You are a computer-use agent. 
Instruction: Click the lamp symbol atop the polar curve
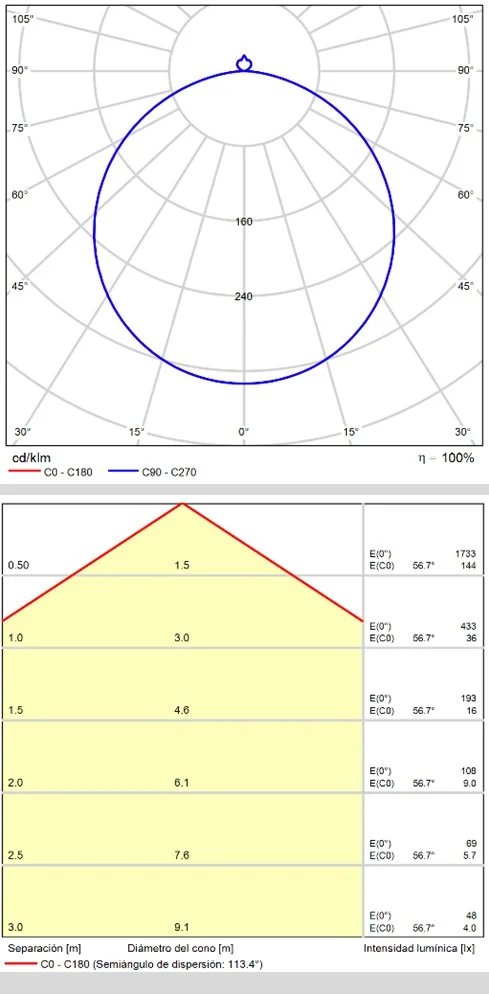[244, 63]
